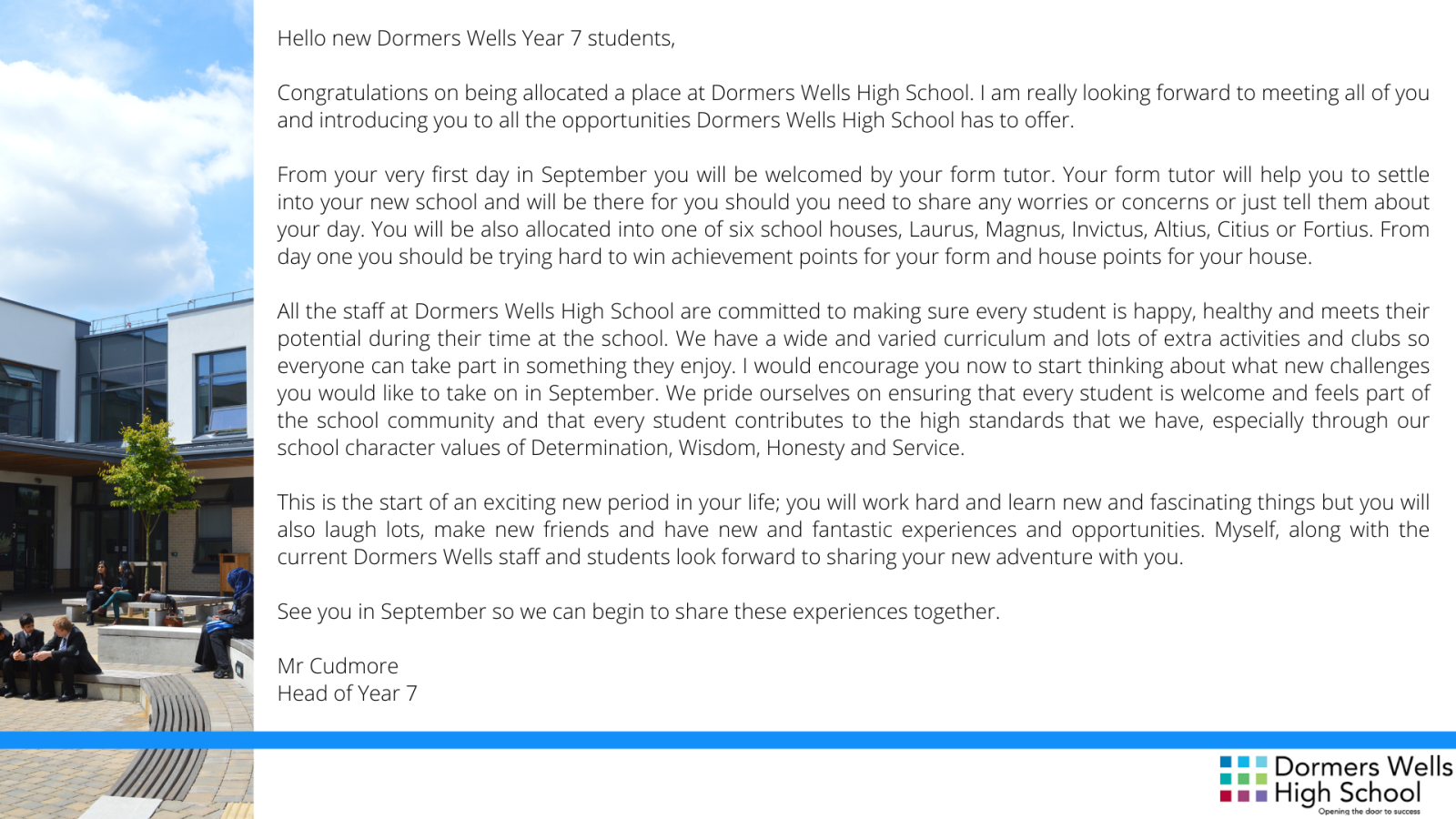Click the greeting 'Hello new Dormers Wells Year 7 students'
The width and height of the screenshot is (1456, 819).
[476, 38]
